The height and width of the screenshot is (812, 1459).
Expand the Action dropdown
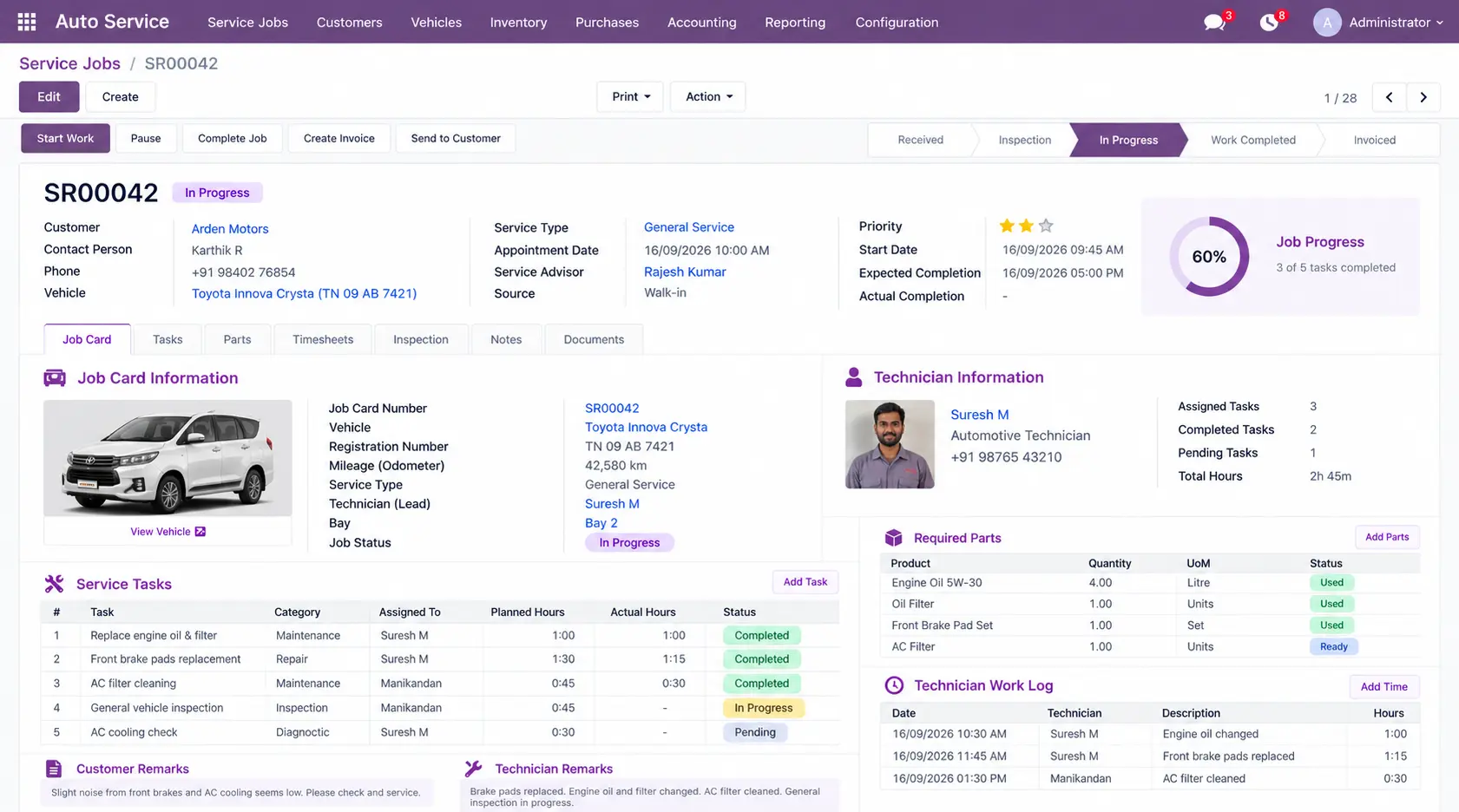(708, 96)
